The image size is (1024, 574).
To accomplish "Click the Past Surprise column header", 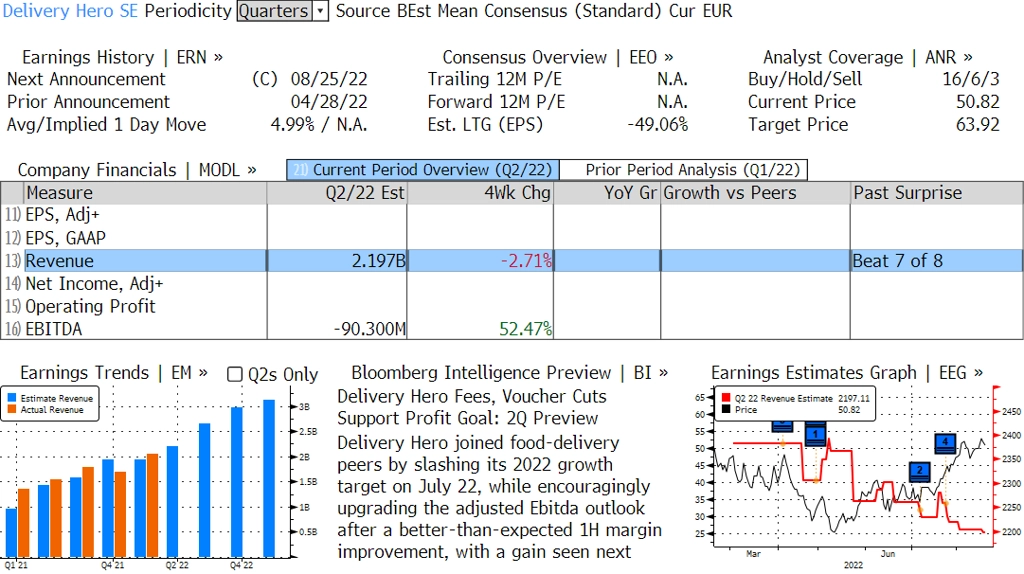I will 936,193.
